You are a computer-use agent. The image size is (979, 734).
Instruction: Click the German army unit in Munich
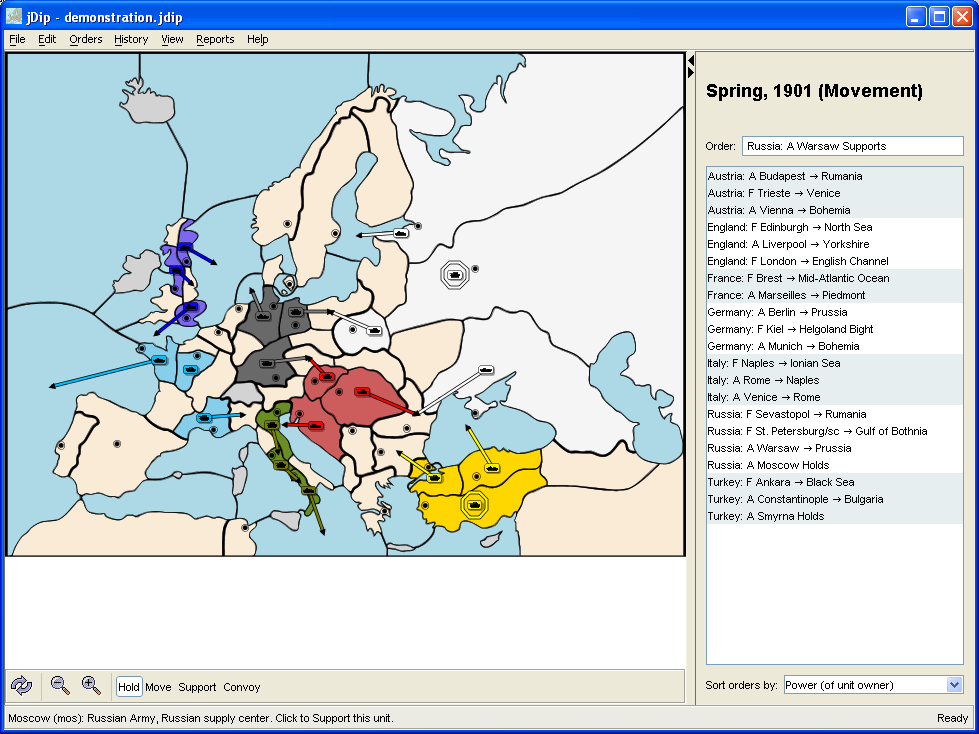click(x=267, y=363)
